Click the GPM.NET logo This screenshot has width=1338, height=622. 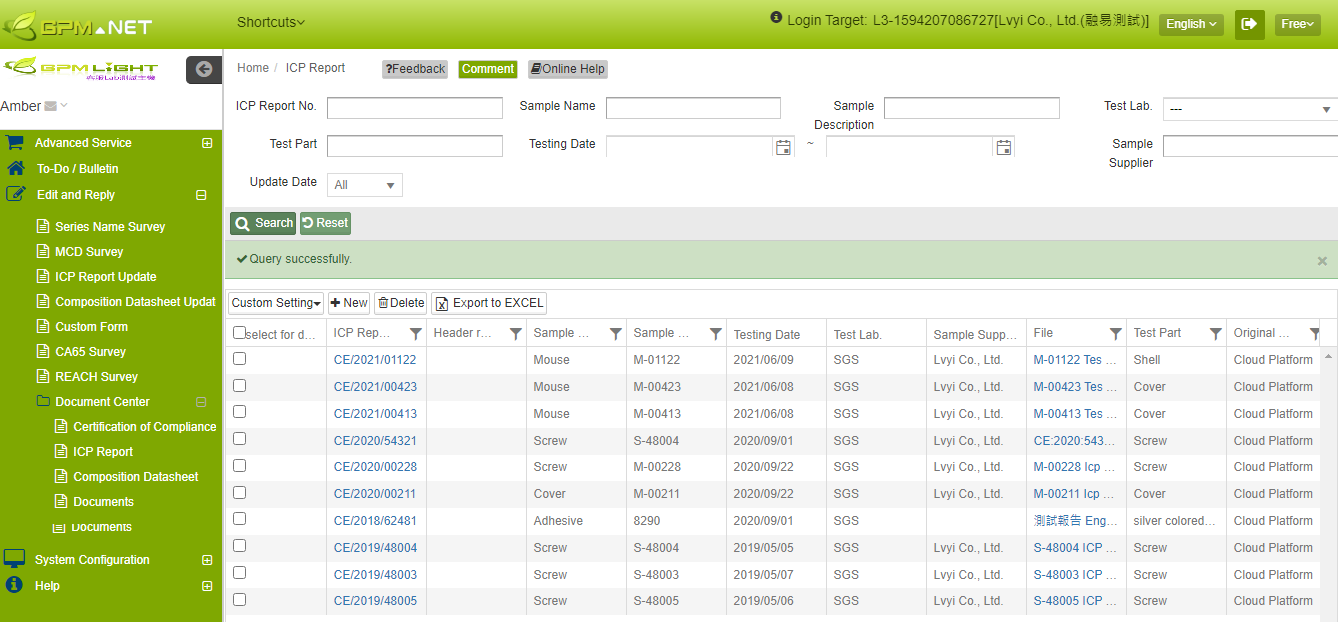[78, 24]
